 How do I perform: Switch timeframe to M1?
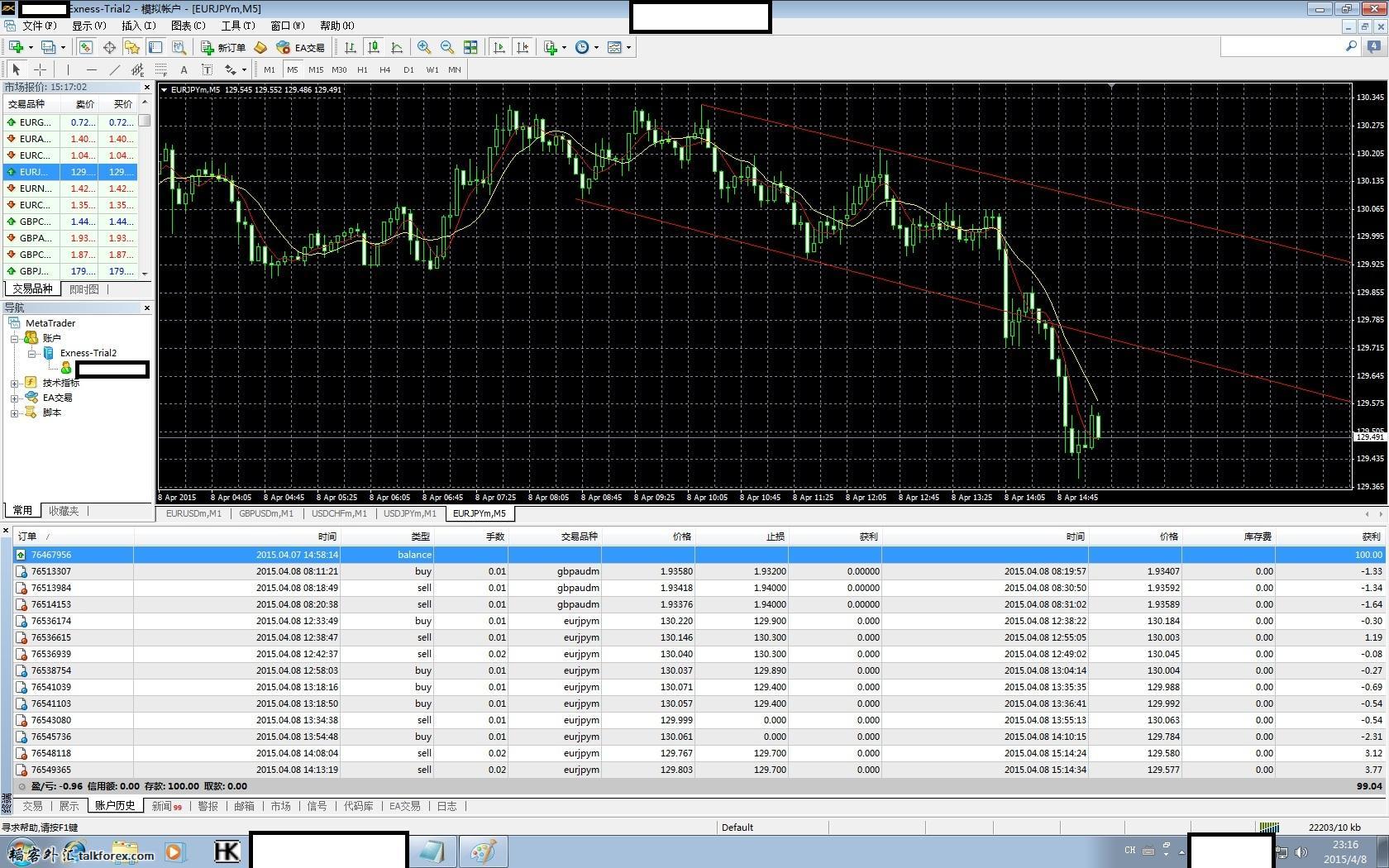(270, 69)
